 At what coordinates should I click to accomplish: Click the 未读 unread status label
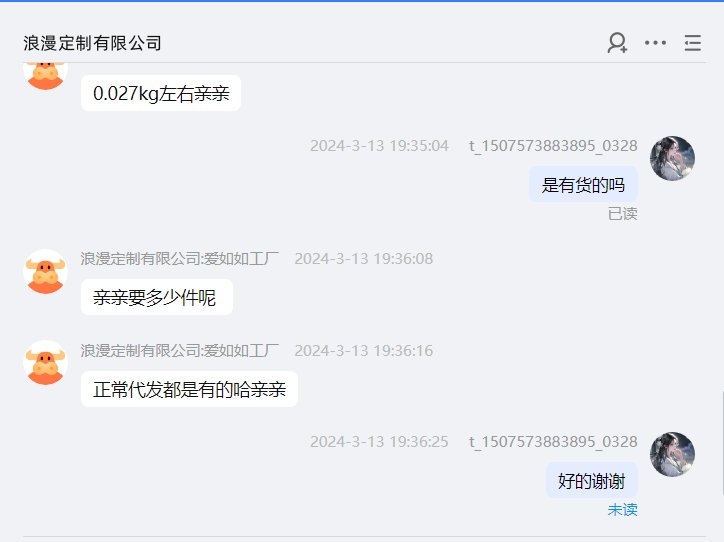622,510
